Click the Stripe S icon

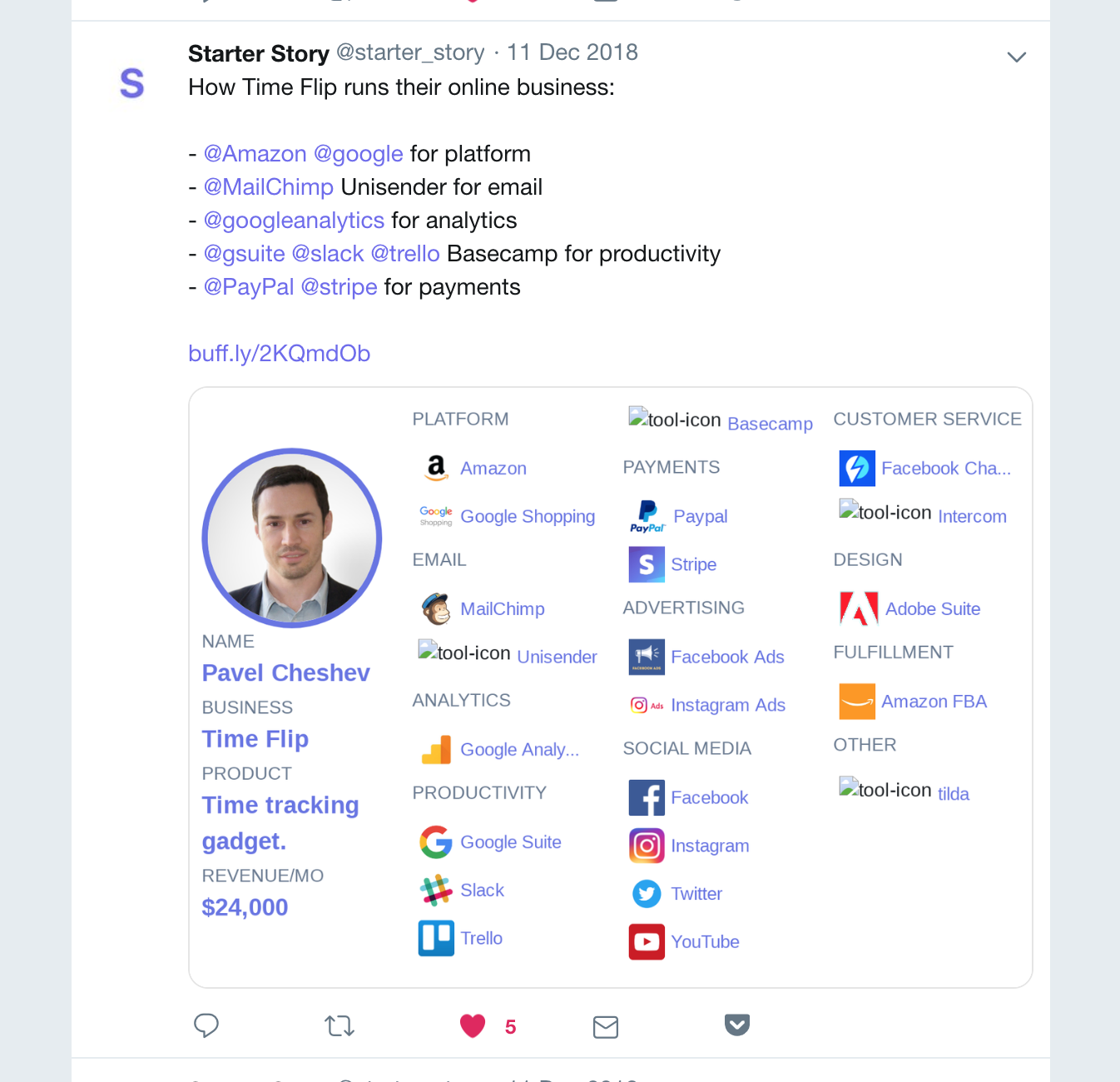647,564
